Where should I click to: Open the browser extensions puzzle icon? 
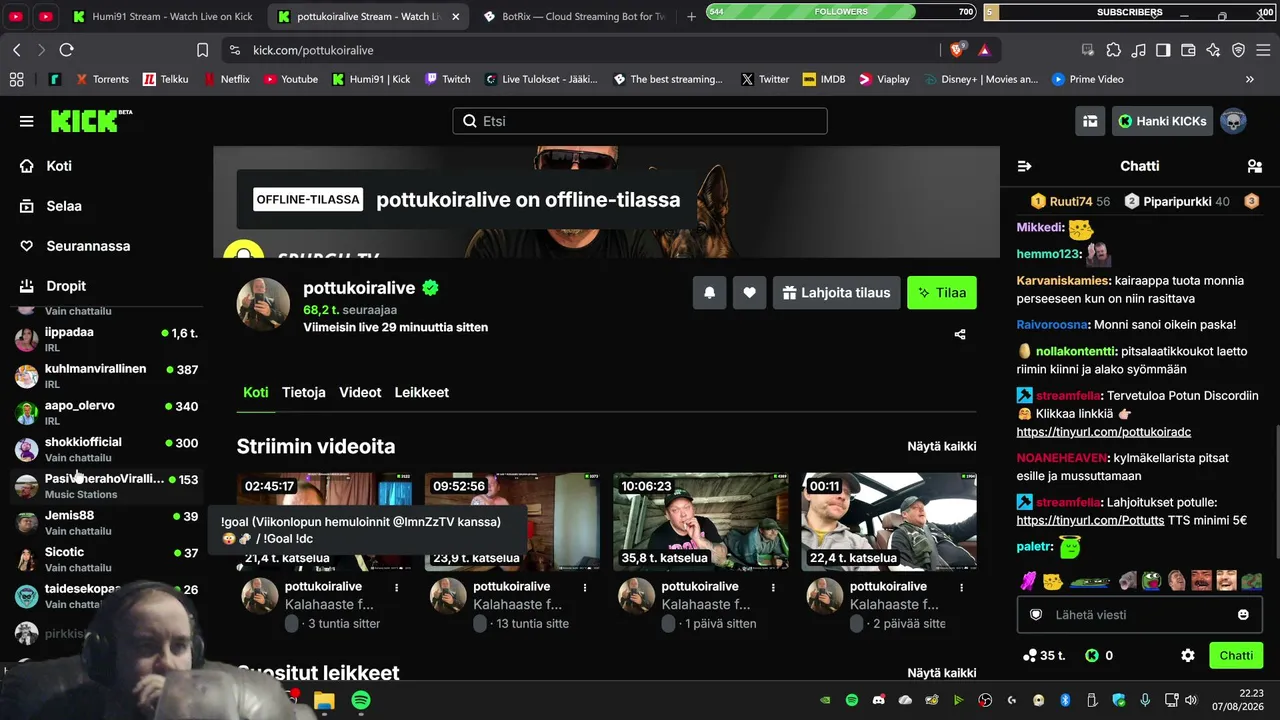point(1113,50)
